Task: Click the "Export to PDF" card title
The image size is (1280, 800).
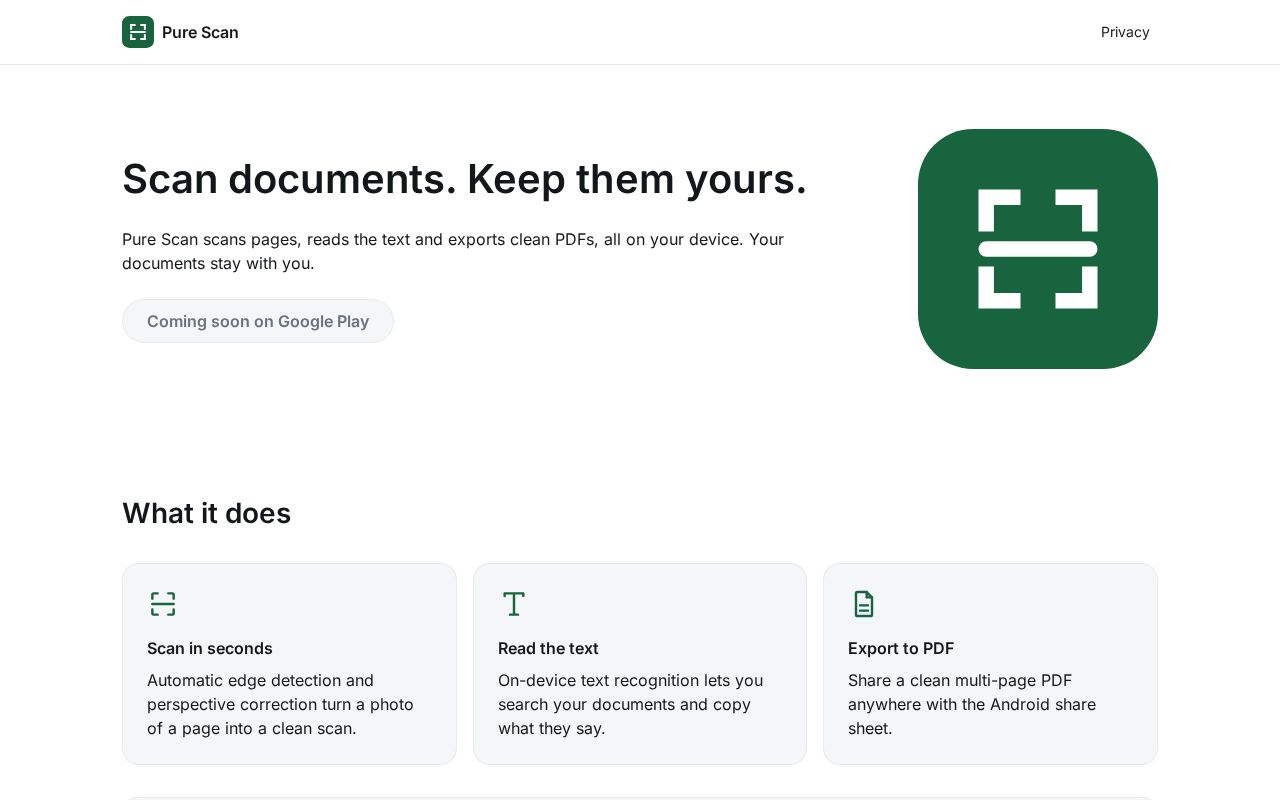Action: [x=901, y=648]
